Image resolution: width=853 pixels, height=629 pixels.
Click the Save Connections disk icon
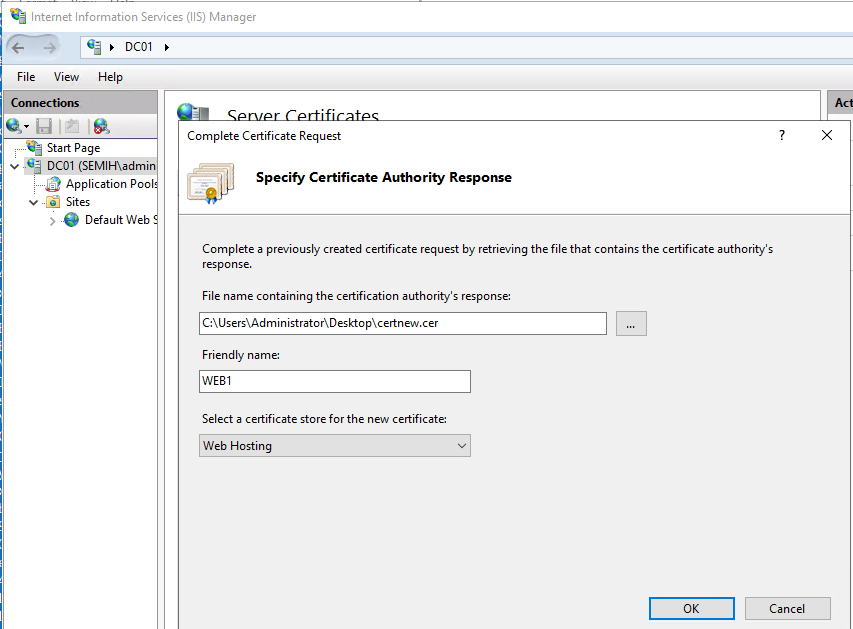(44, 126)
